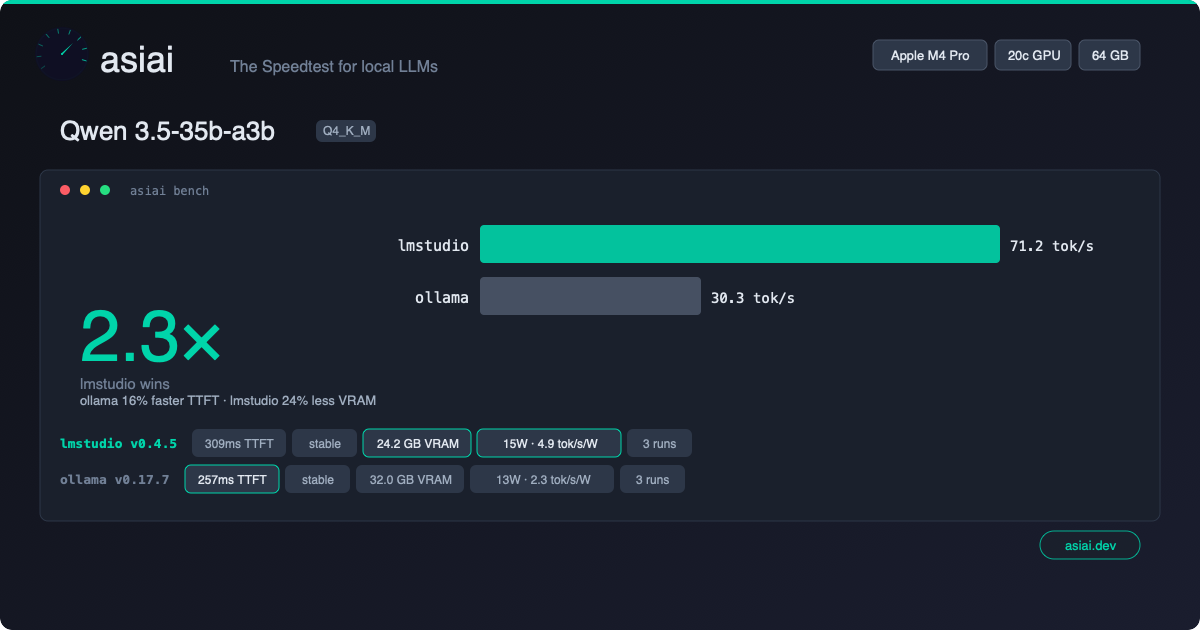This screenshot has height=630, width=1200.
Task: Click the red traffic-light dot on terminal
Action: pyautogui.click(x=64, y=189)
